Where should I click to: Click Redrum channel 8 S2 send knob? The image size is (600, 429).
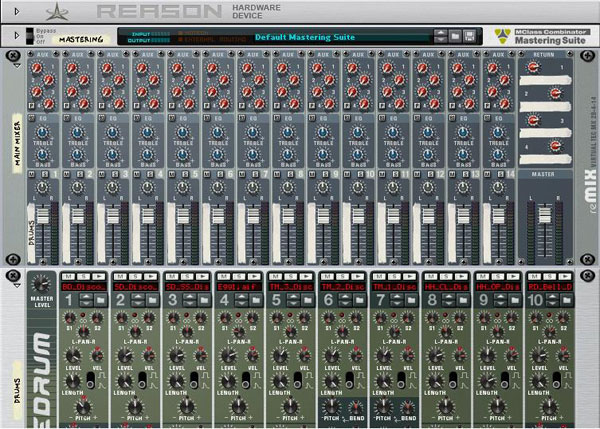(x=459, y=318)
